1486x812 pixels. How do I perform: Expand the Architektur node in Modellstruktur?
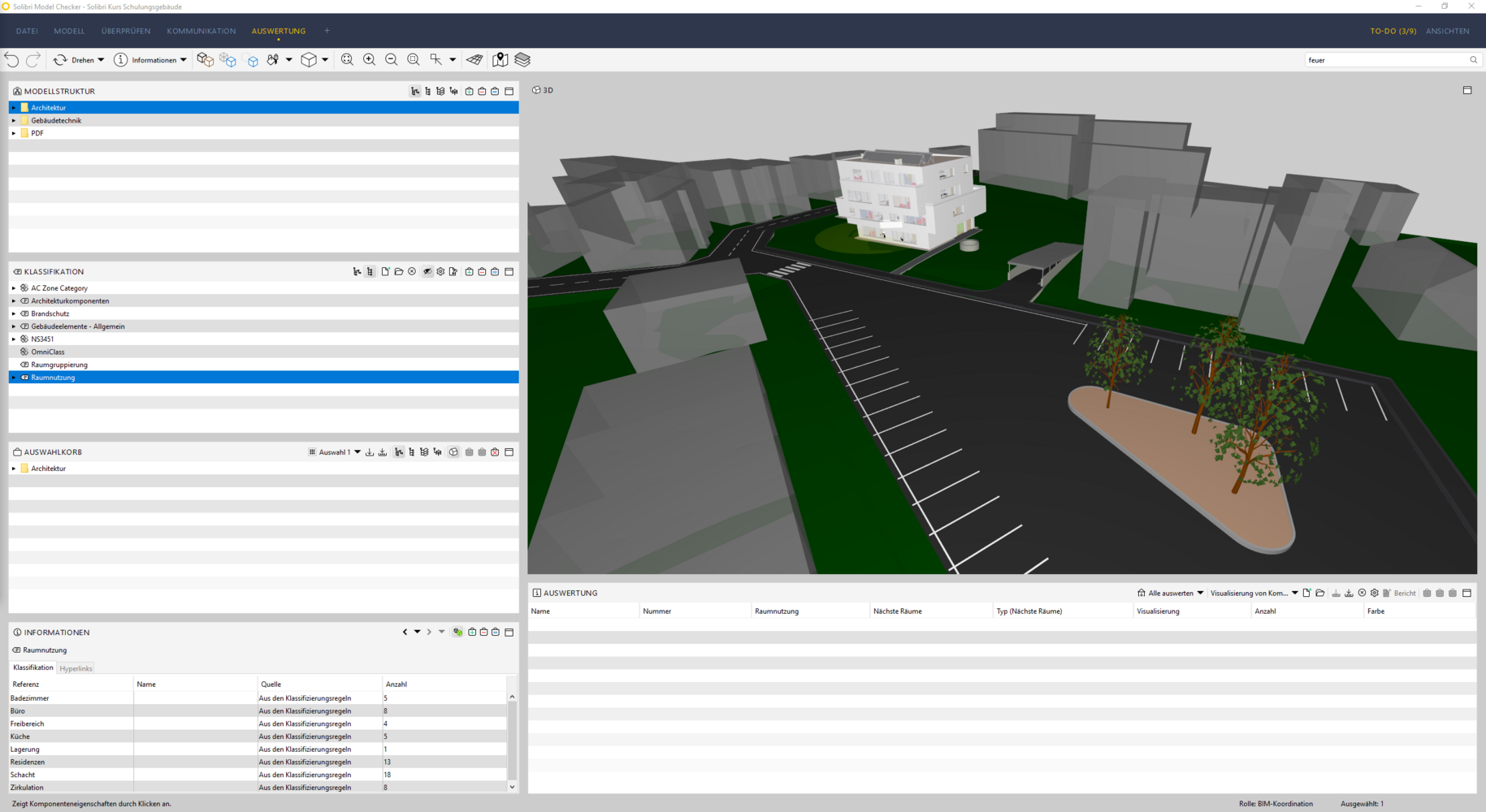coord(14,107)
